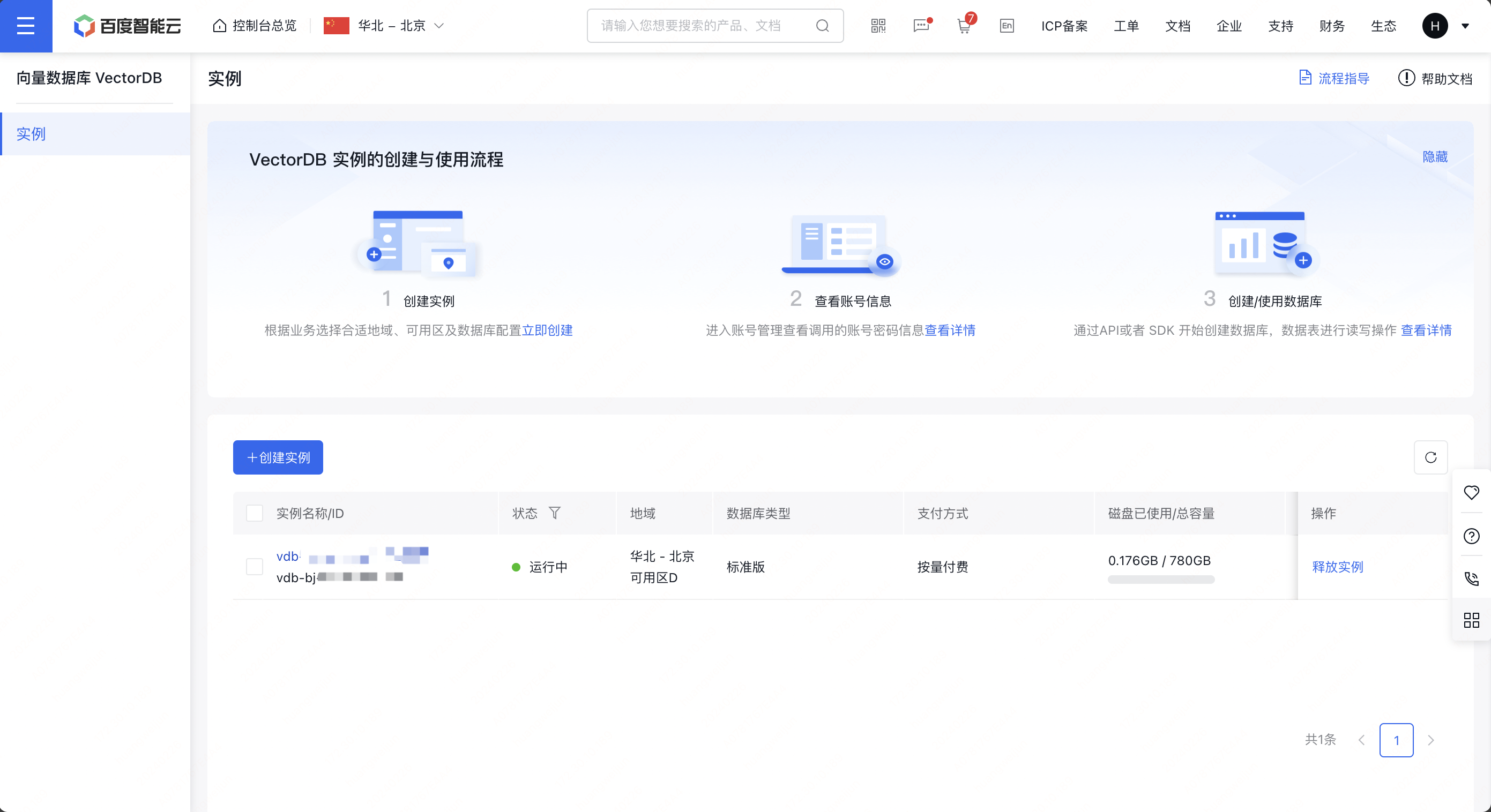Click the previous page arrow
This screenshot has width=1491, height=812.
tap(1361, 740)
